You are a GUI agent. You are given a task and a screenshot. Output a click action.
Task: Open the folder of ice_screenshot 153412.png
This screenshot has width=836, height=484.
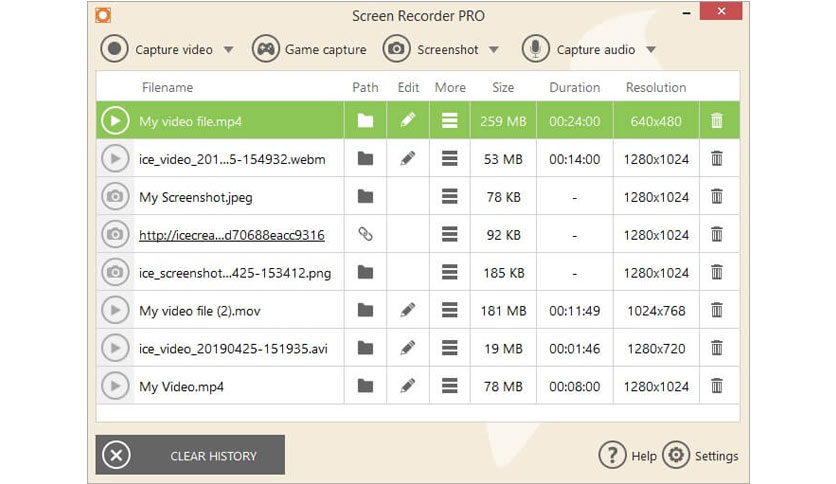[365, 272]
